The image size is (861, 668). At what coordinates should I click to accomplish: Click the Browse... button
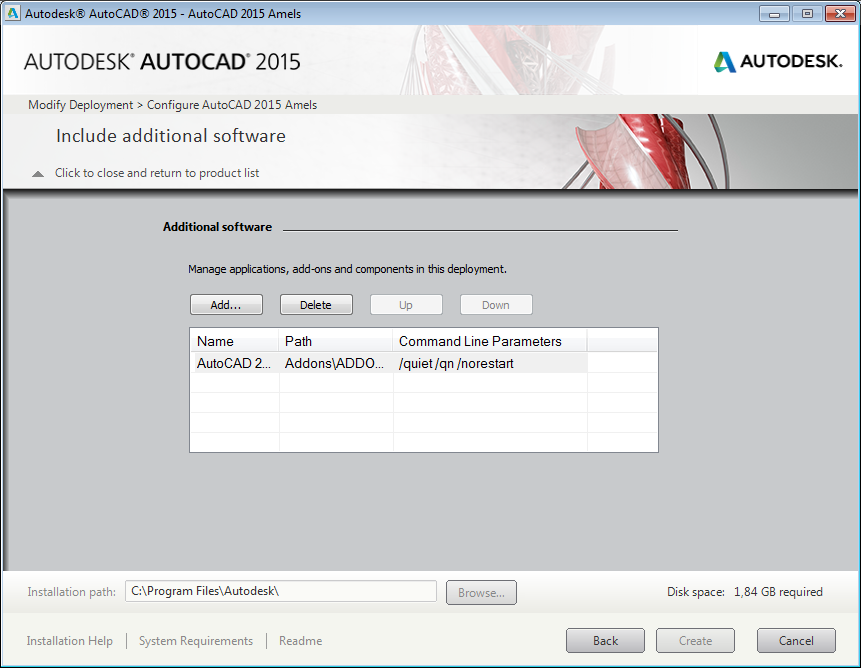pyautogui.click(x=482, y=593)
